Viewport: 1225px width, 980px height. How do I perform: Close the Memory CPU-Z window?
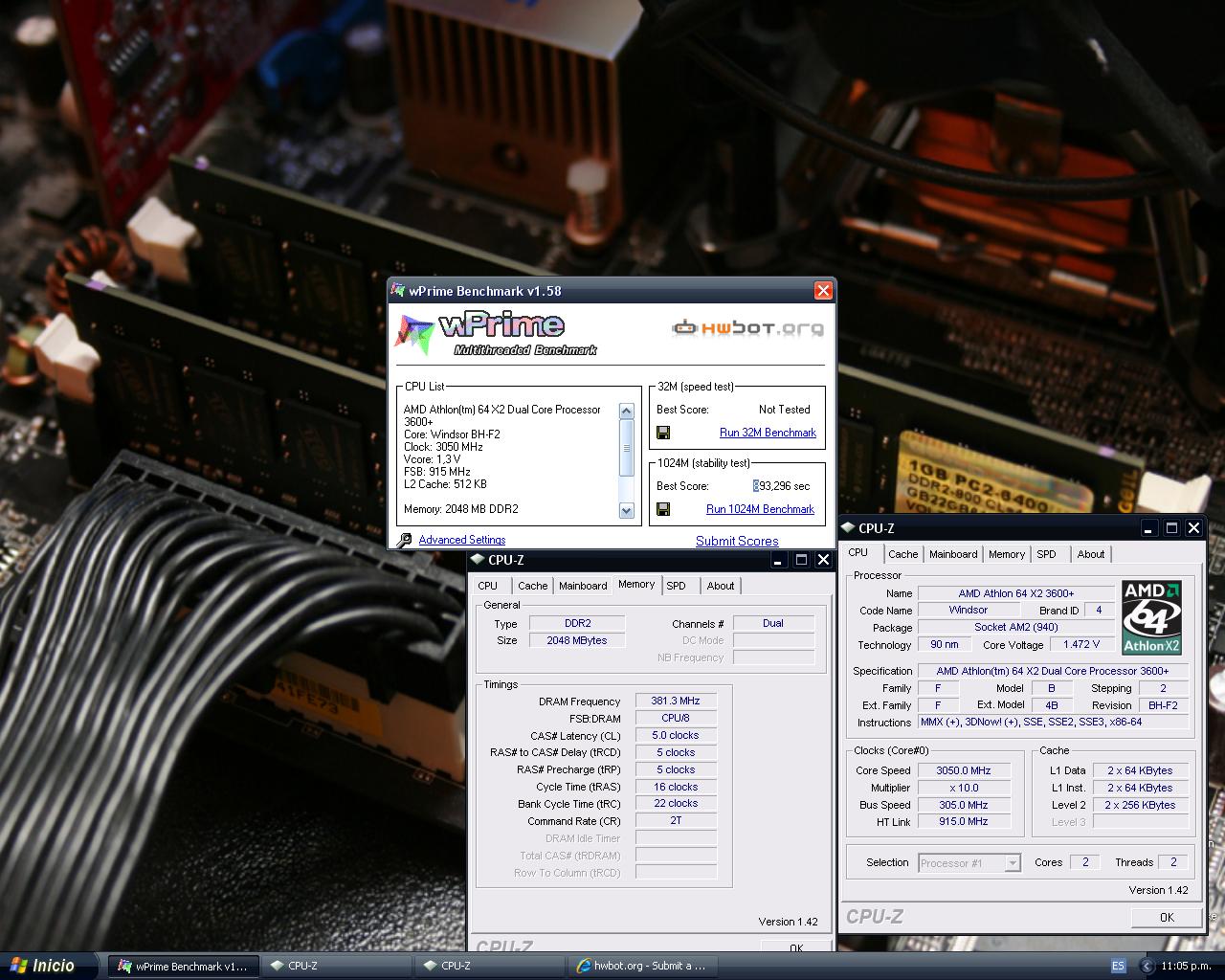point(823,560)
